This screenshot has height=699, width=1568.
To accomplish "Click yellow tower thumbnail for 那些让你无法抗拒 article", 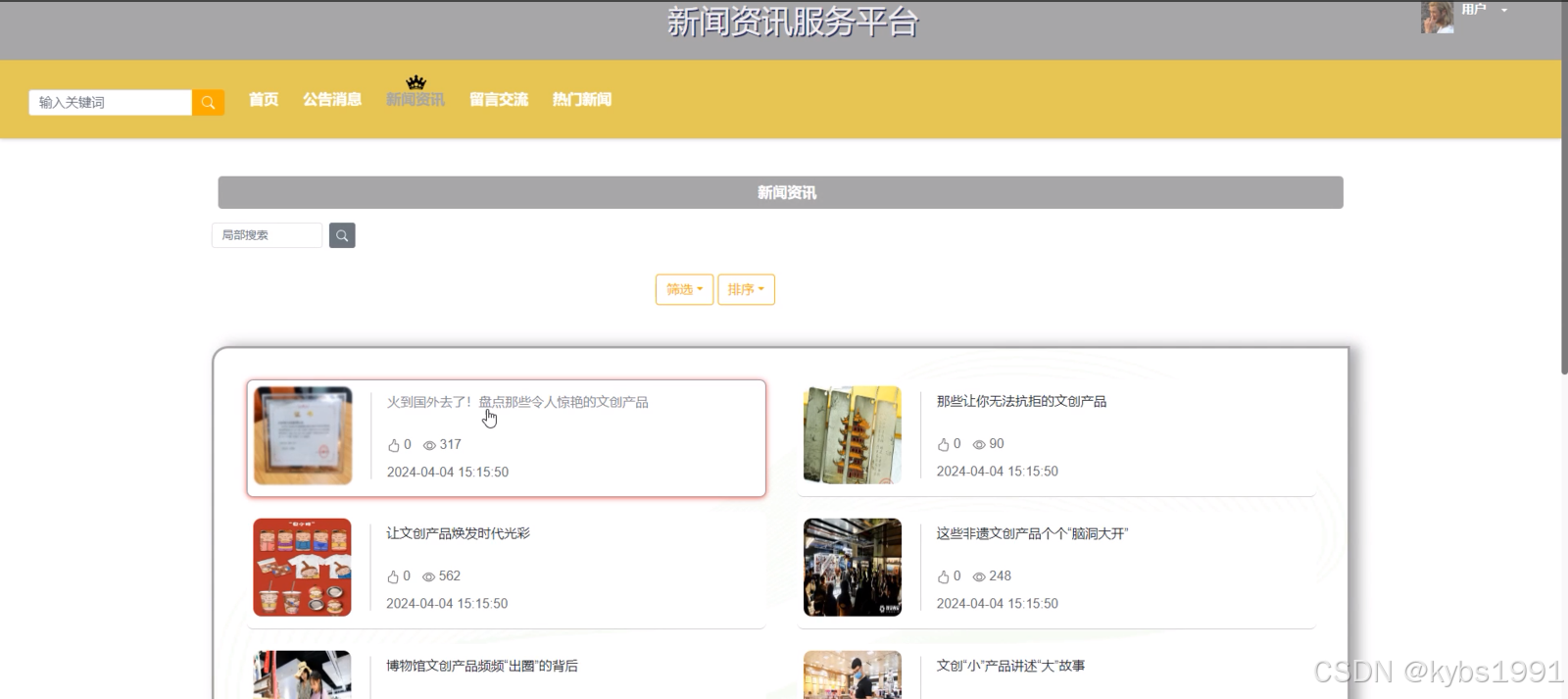I will point(853,435).
